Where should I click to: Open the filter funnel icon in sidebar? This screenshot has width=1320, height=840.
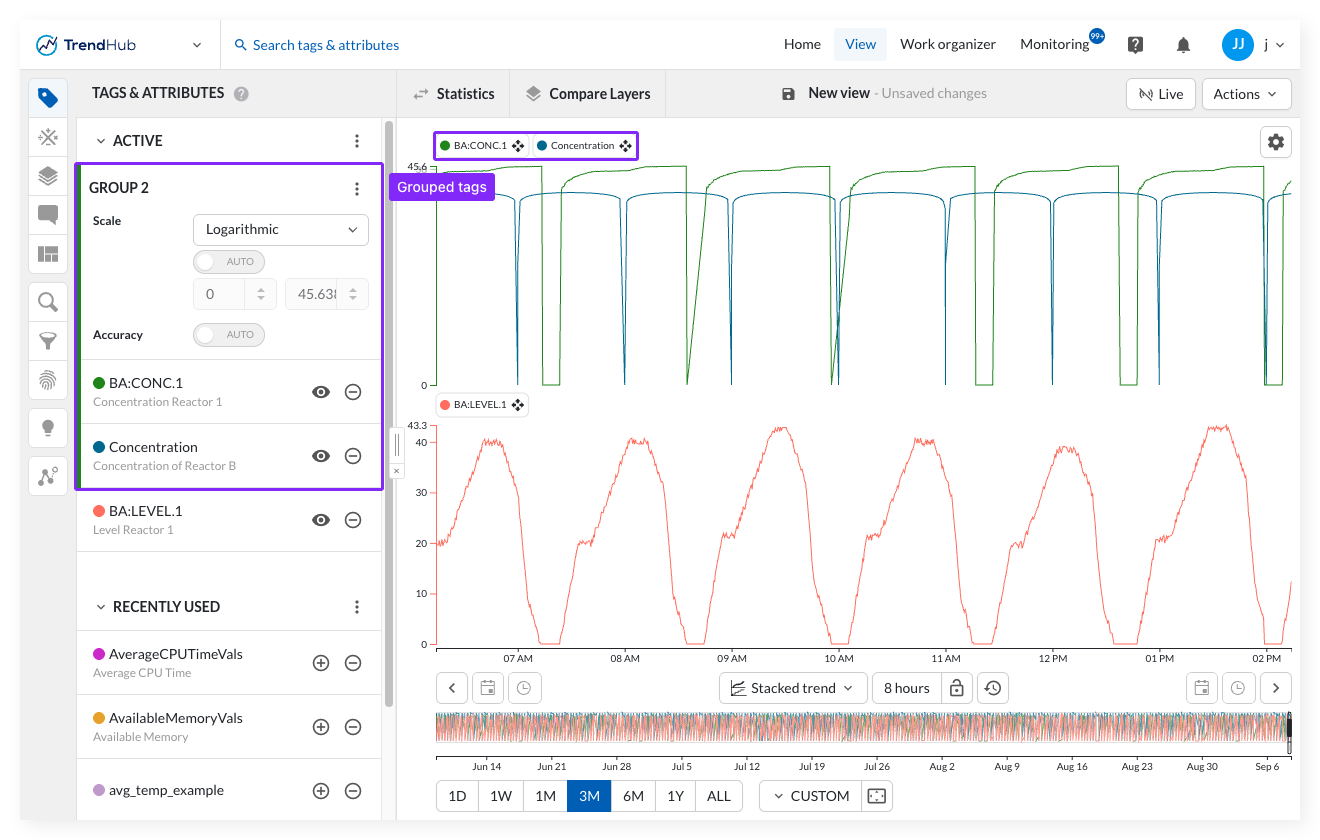click(x=48, y=341)
